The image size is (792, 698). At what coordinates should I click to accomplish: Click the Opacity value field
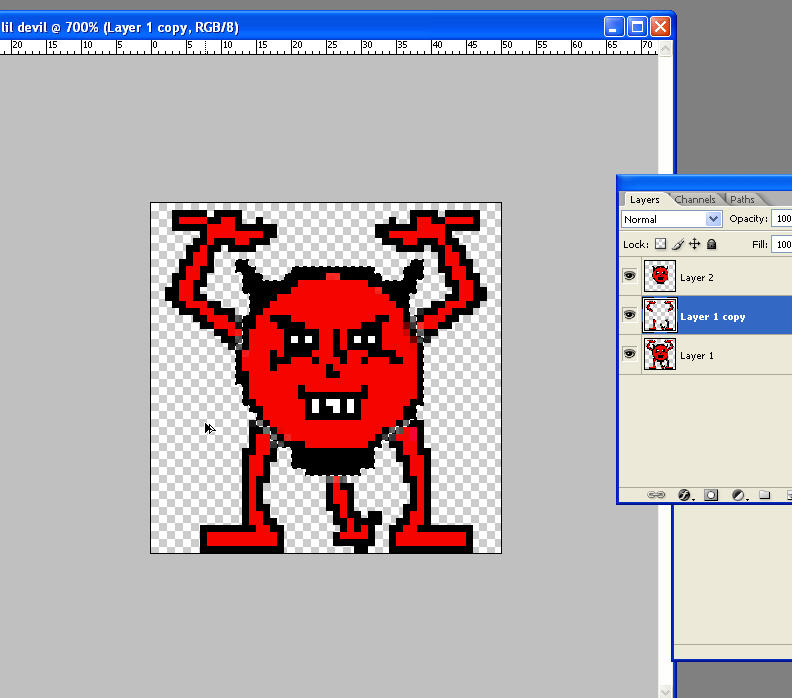tap(782, 219)
